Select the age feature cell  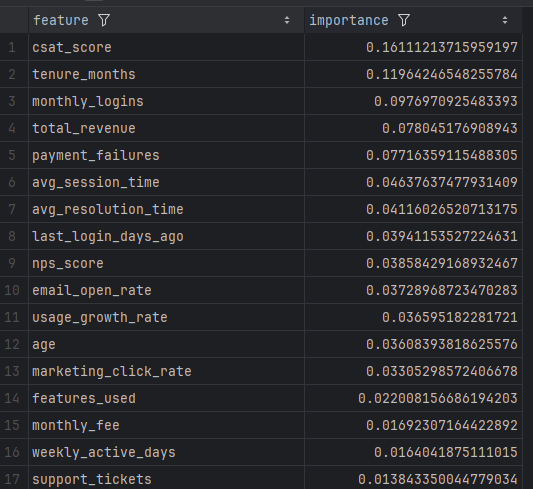pyautogui.click(x=167, y=344)
